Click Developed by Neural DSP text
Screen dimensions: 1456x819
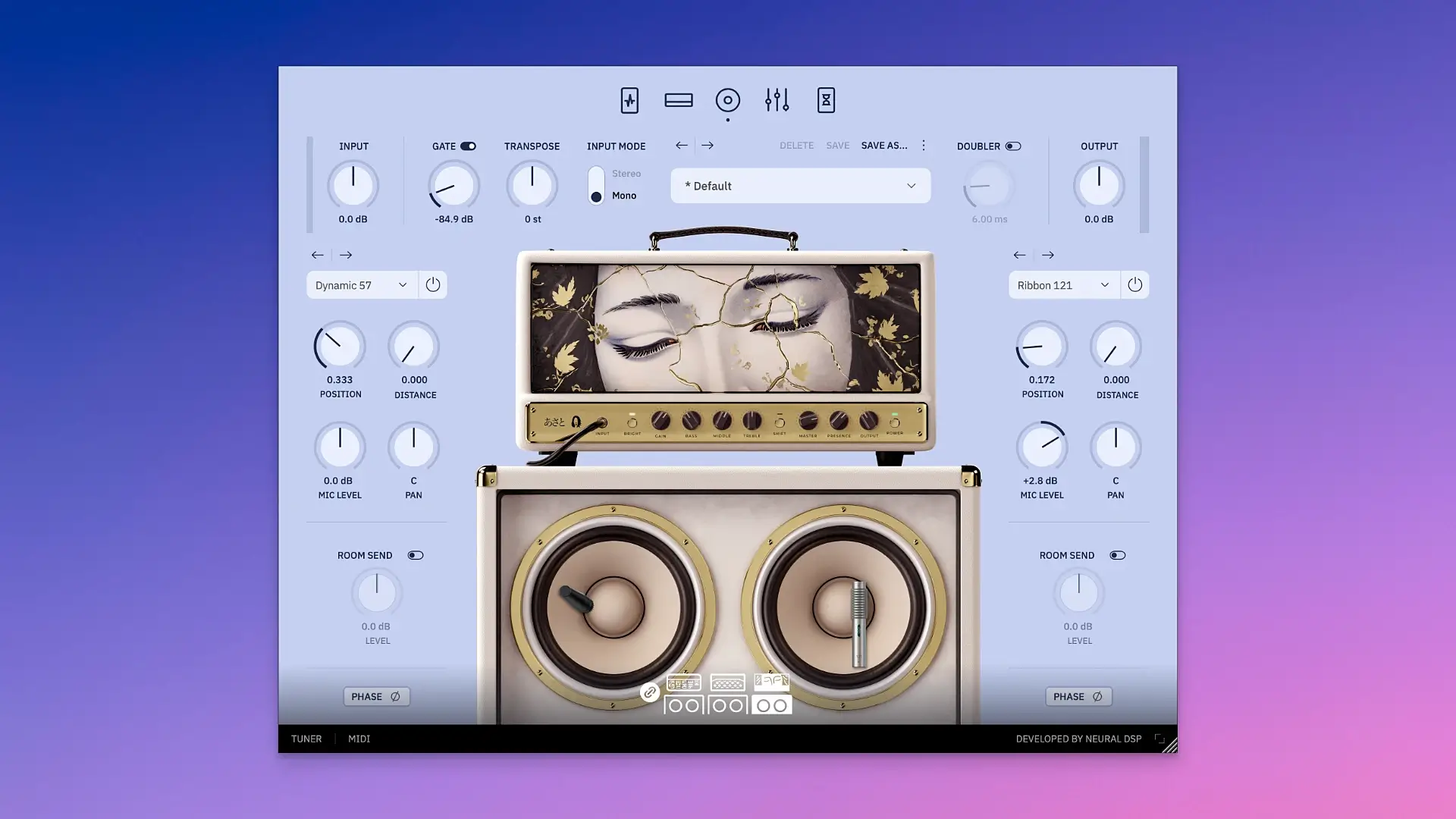tap(1079, 739)
